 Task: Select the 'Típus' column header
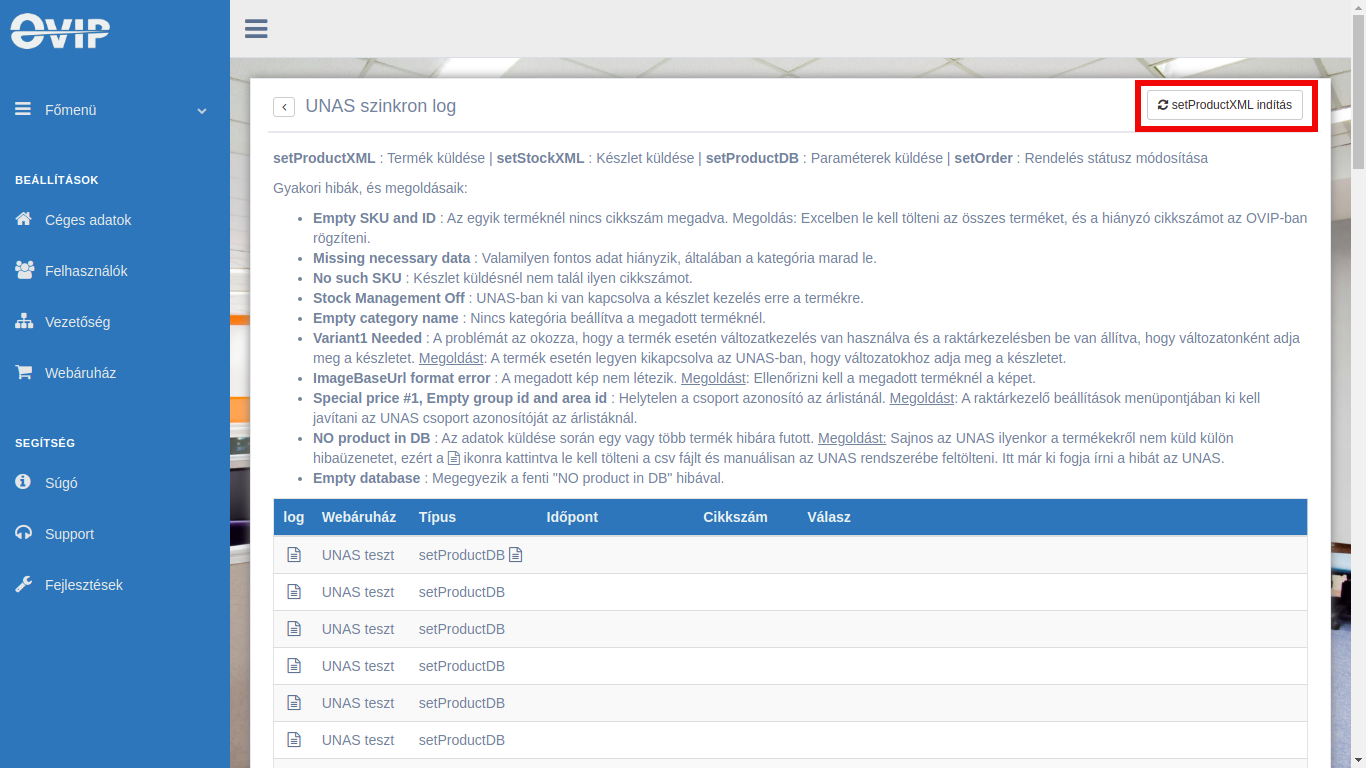pos(437,517)
